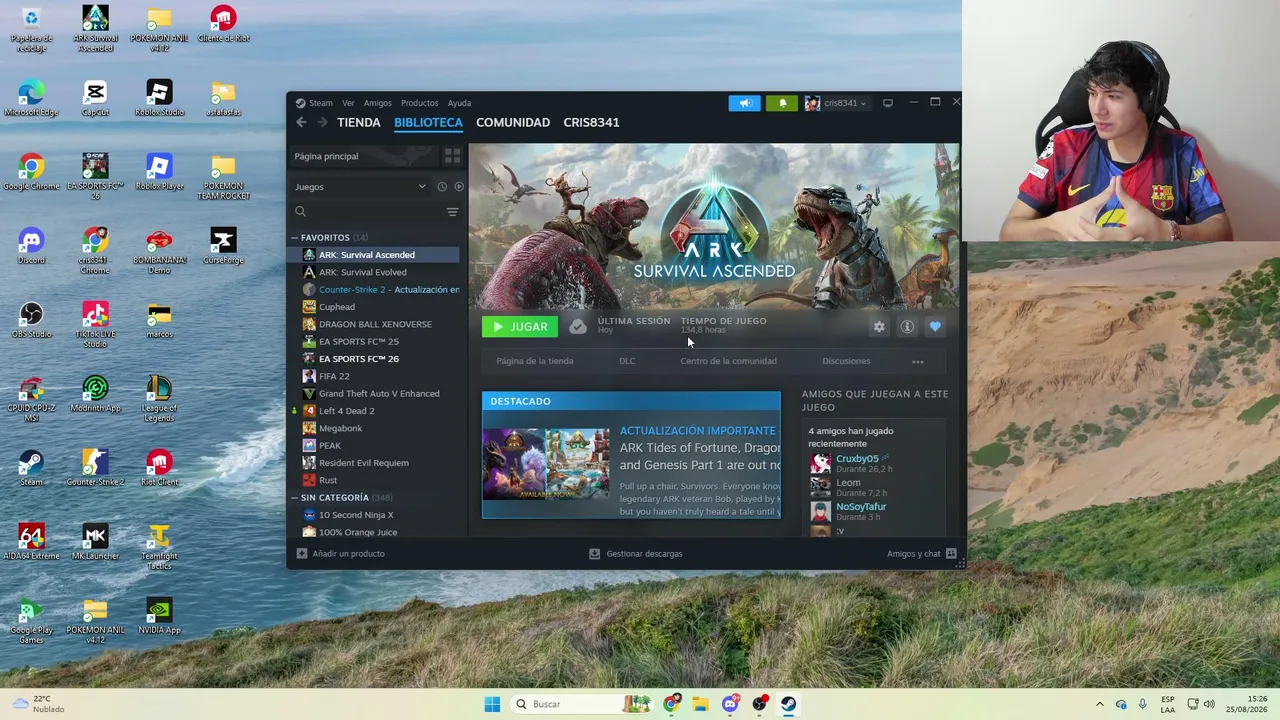Screen dimensions: 1280x720
Task: Switch library to grid collections view
Action: pos(452,156)
